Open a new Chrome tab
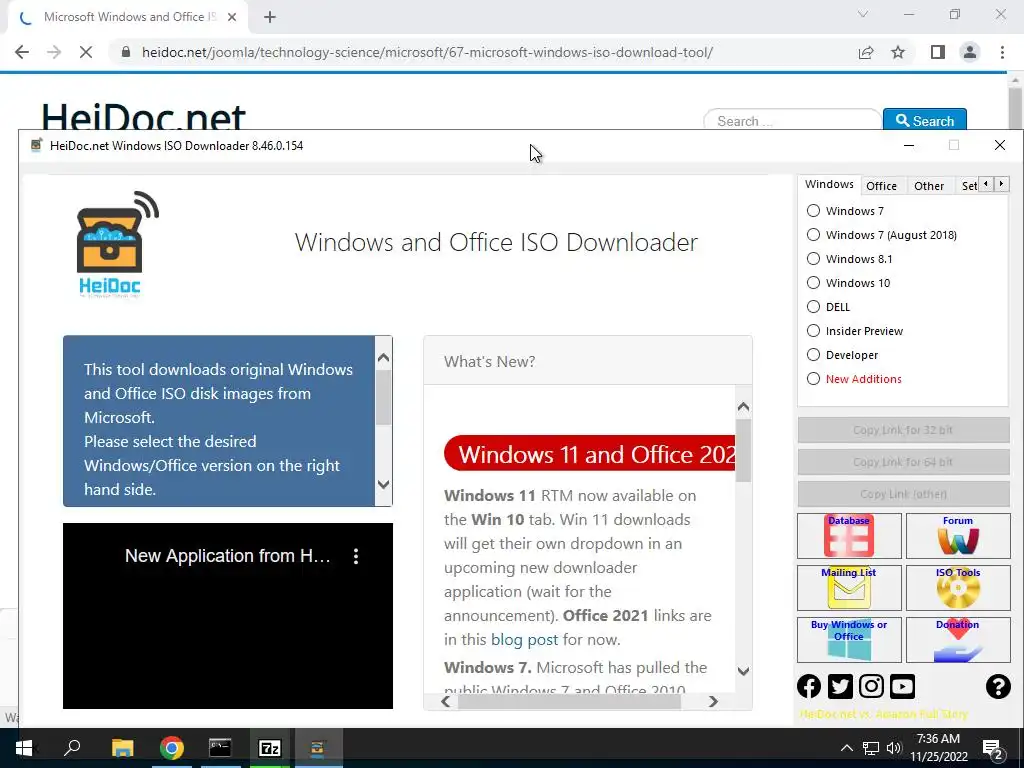The image size is (1024, 768). 270,18
